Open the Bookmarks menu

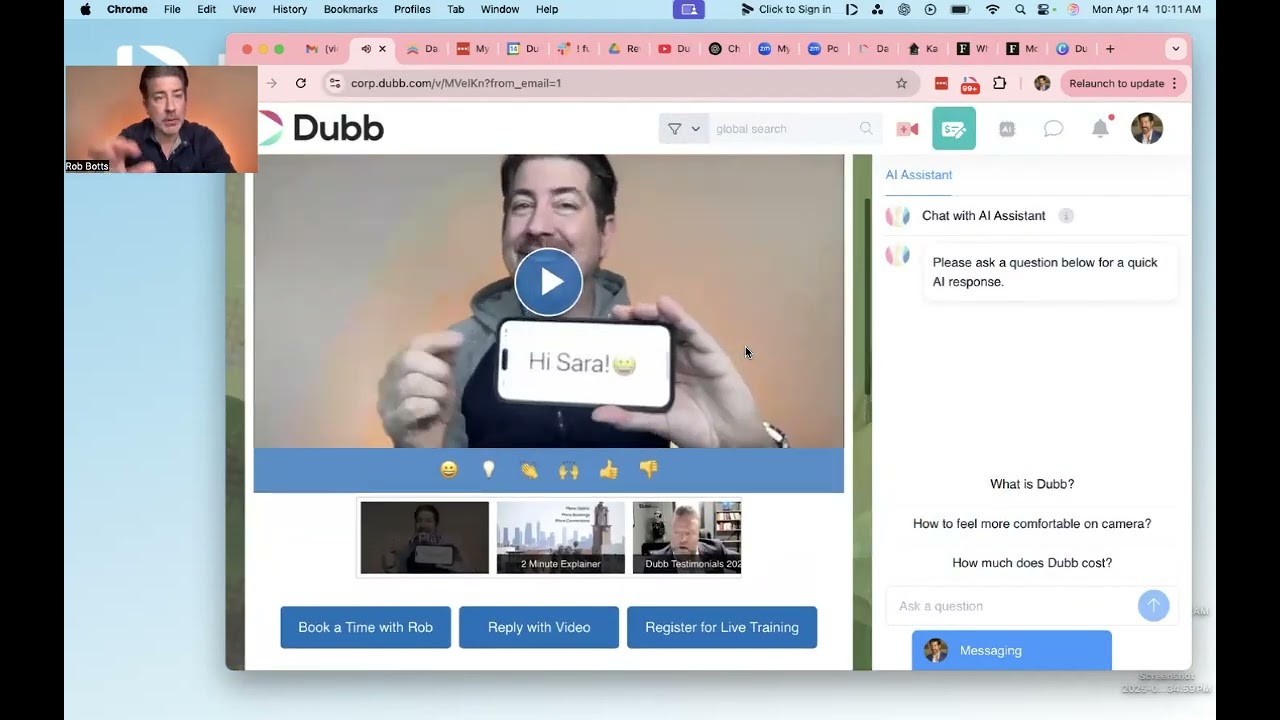click(350, 9)
